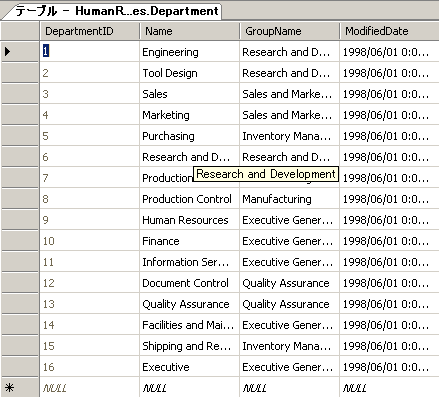This screenshot has width=439, height=397.
Task: Click the NULL GroupName cell in new row
Action: click(289, 387)
